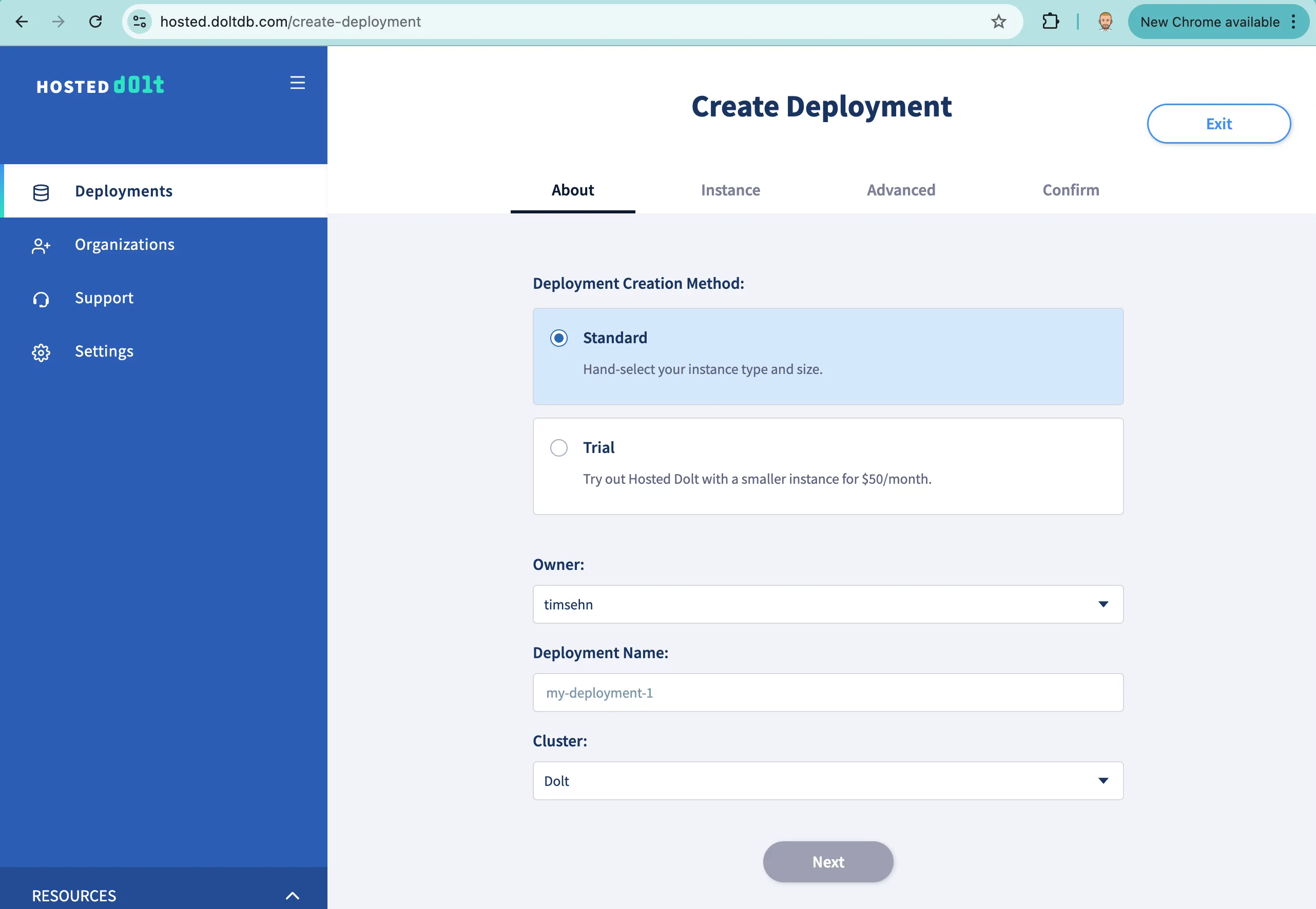The height and width of the screenshot is (909, 1316).
Task: Click the Organizations person icon
Action: click(41, 246)
